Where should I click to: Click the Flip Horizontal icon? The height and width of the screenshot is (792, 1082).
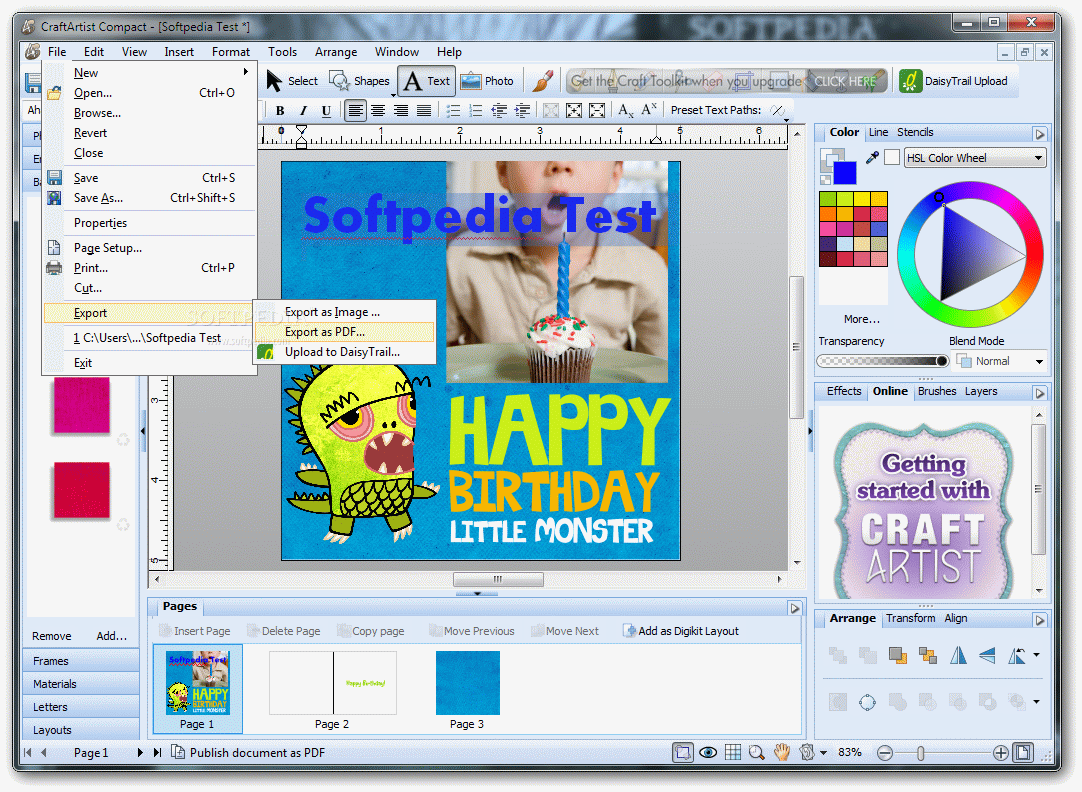[x=958, y=655]
